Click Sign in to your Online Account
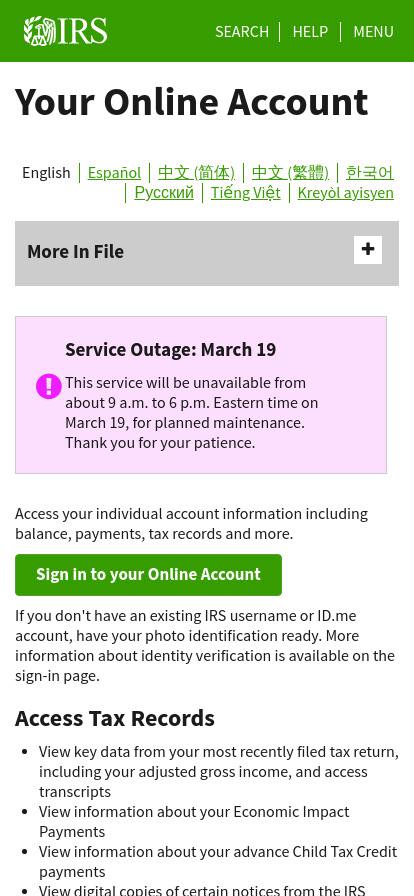The width and height of the screenshot is (414, 896). click(x=148, y=575)
